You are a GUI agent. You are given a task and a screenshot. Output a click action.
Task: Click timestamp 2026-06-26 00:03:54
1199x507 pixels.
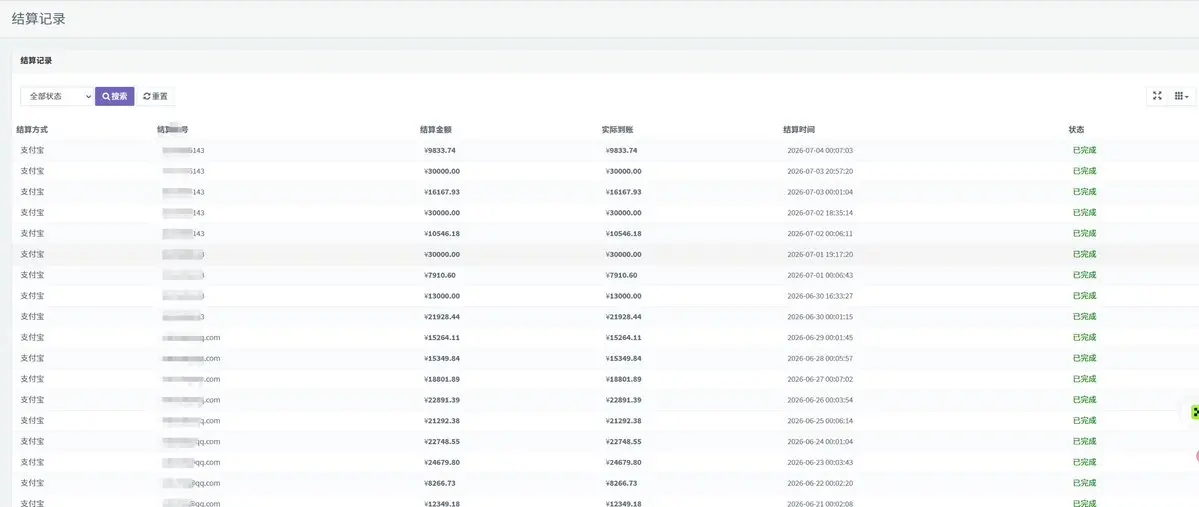click(820, 400)
